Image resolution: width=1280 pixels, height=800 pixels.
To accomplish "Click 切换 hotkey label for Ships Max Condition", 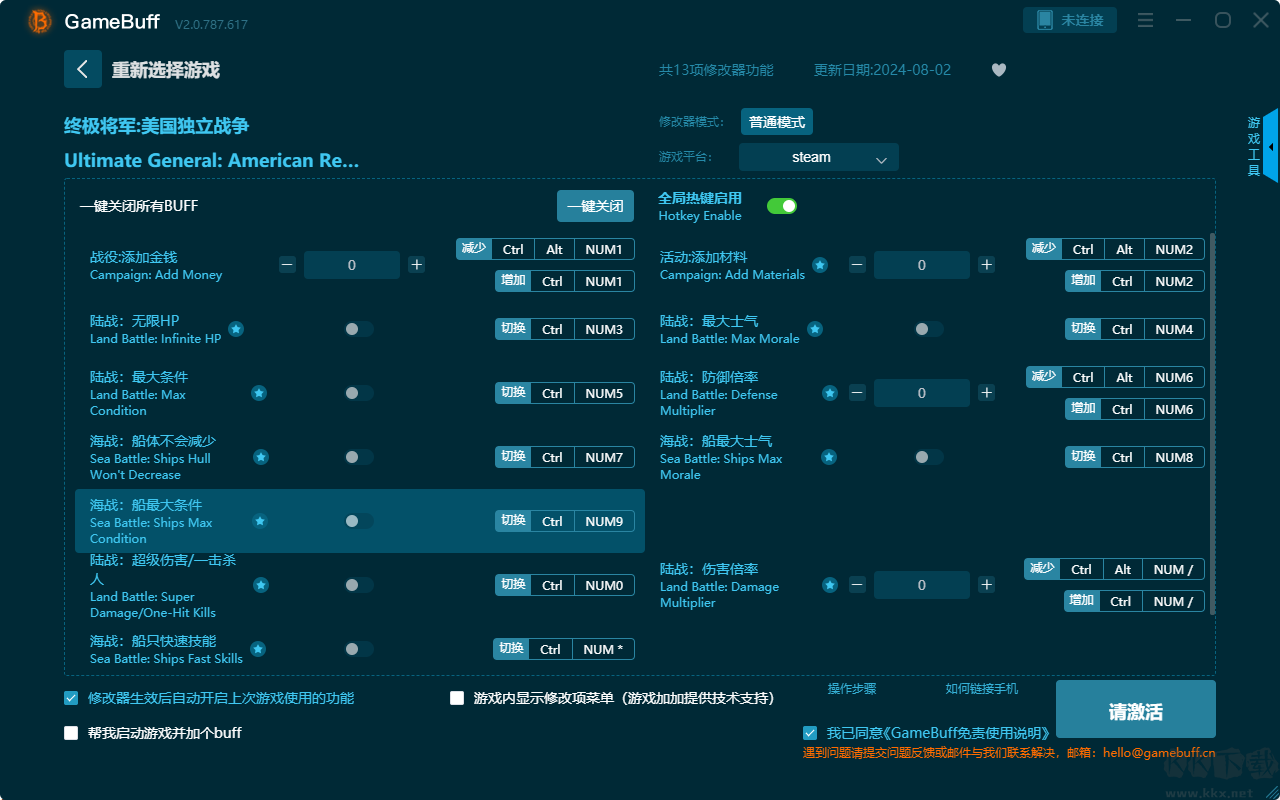I will pyautogui.click(x=513, y=521).
